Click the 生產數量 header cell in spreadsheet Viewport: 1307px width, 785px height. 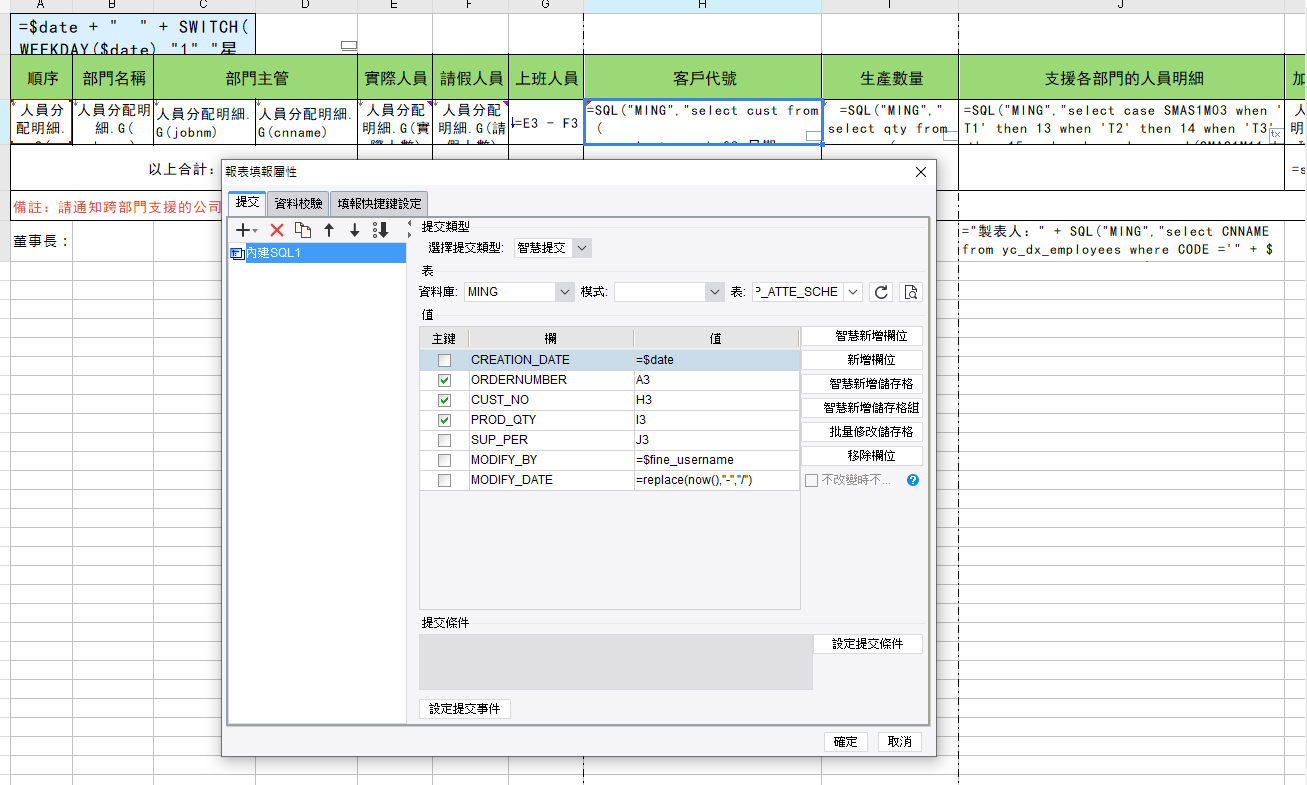tap(890, 78)
